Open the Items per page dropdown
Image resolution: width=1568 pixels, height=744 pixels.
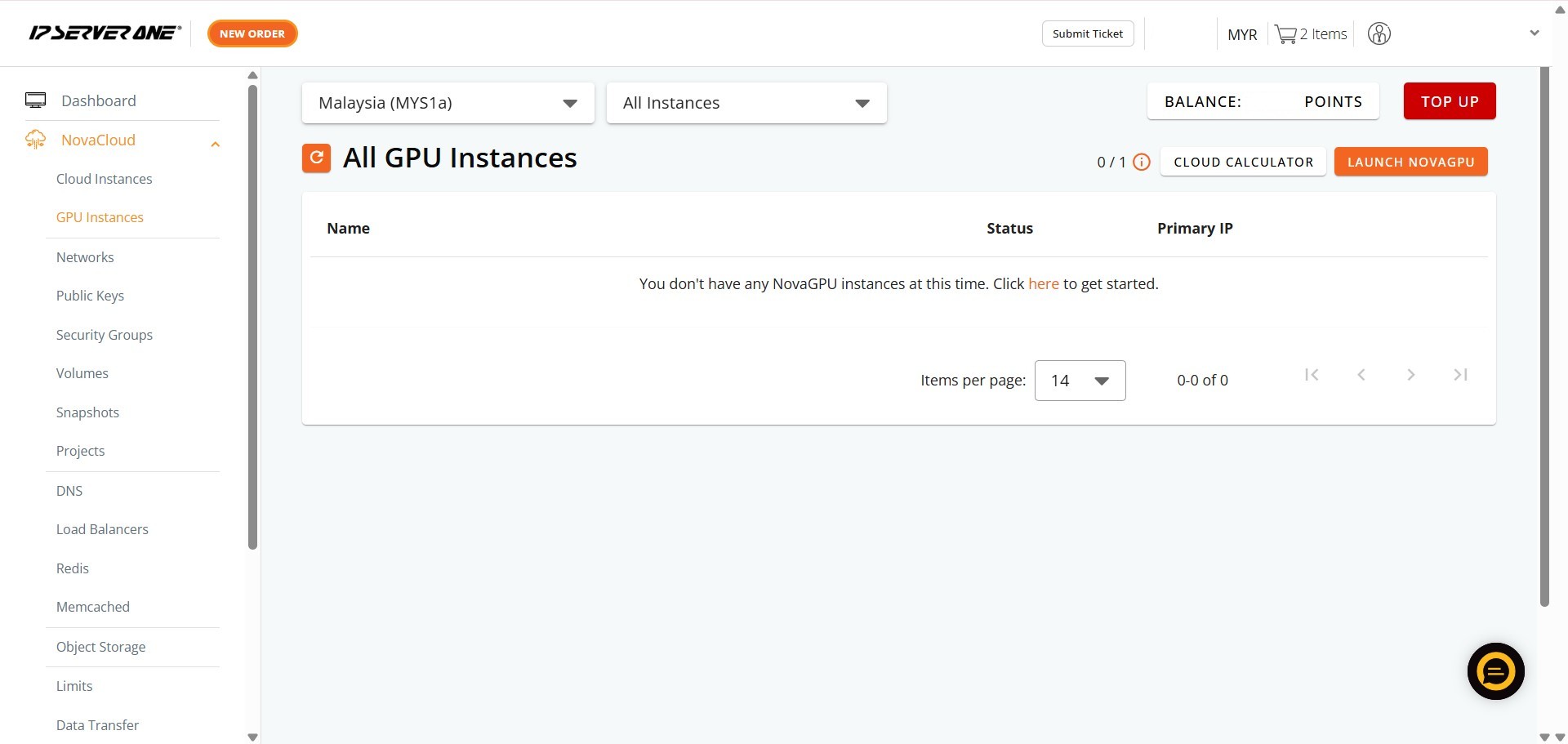tap(1079, 381)
